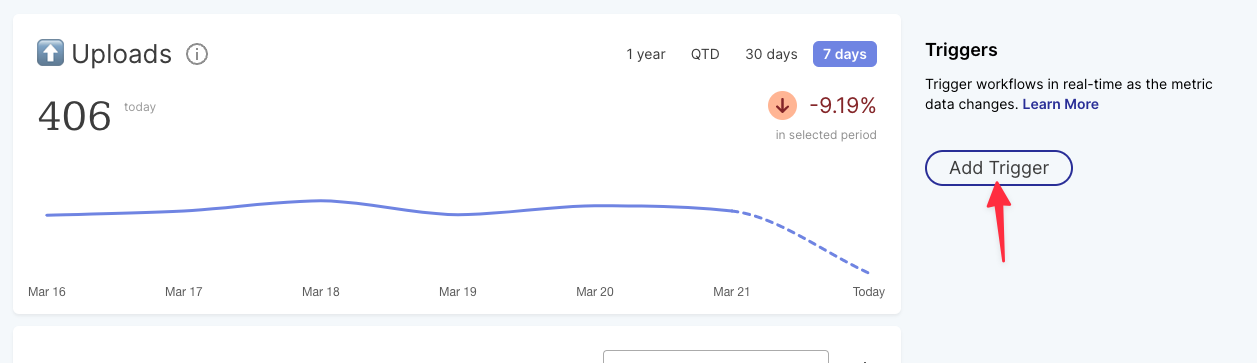1257x363 pixels.
Task: Select the active 7 days range
Action: 845,54
